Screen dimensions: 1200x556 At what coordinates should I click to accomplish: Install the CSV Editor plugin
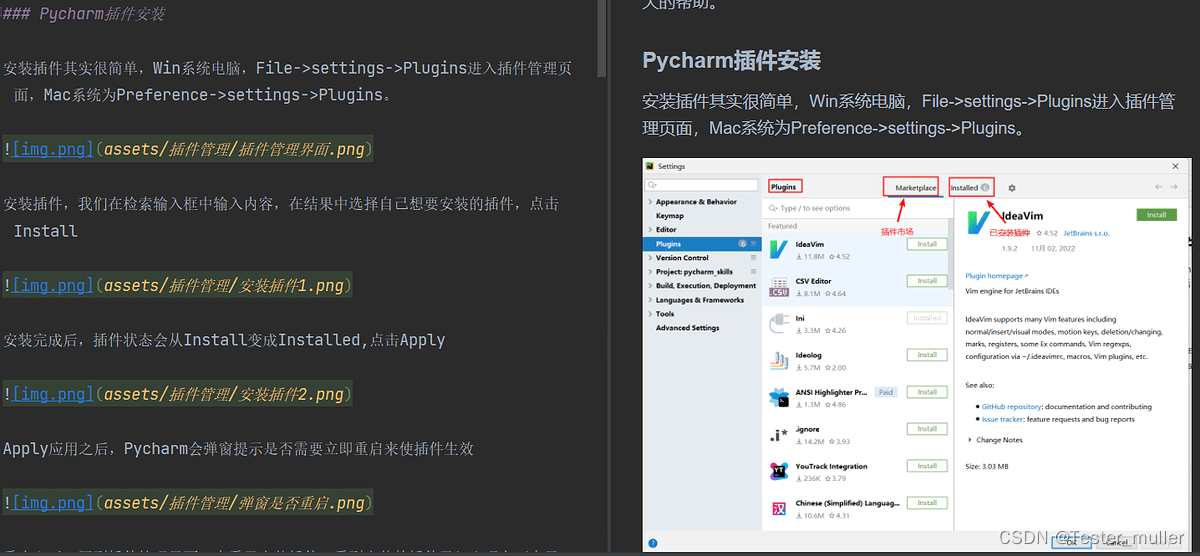[x=927, y=281]
